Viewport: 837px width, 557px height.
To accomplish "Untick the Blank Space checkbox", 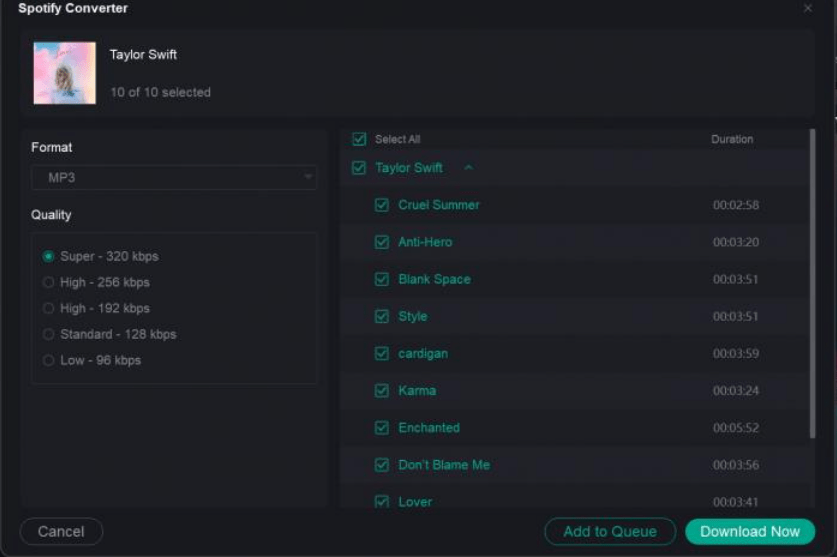I will [382, 279].
